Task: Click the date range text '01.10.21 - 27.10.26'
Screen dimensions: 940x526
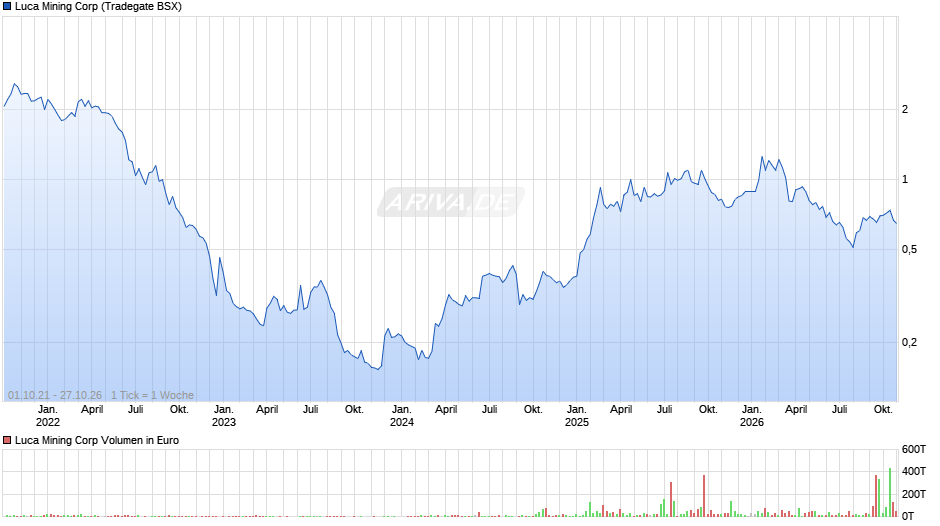Action: click(55, 395)
